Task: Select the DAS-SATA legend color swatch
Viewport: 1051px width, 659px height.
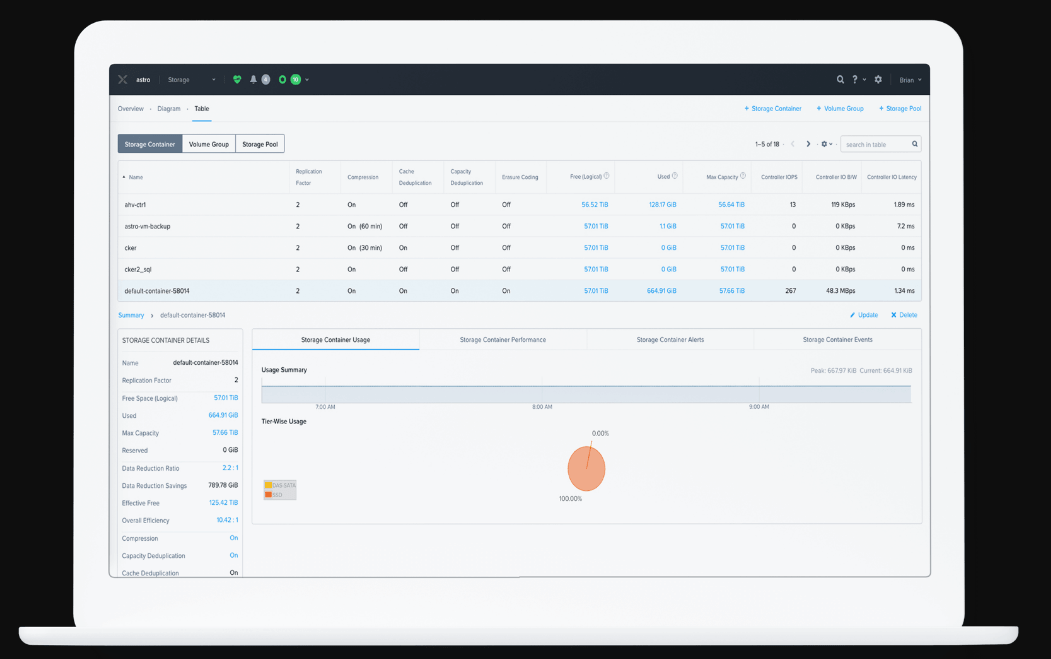Action: point(268,485)
